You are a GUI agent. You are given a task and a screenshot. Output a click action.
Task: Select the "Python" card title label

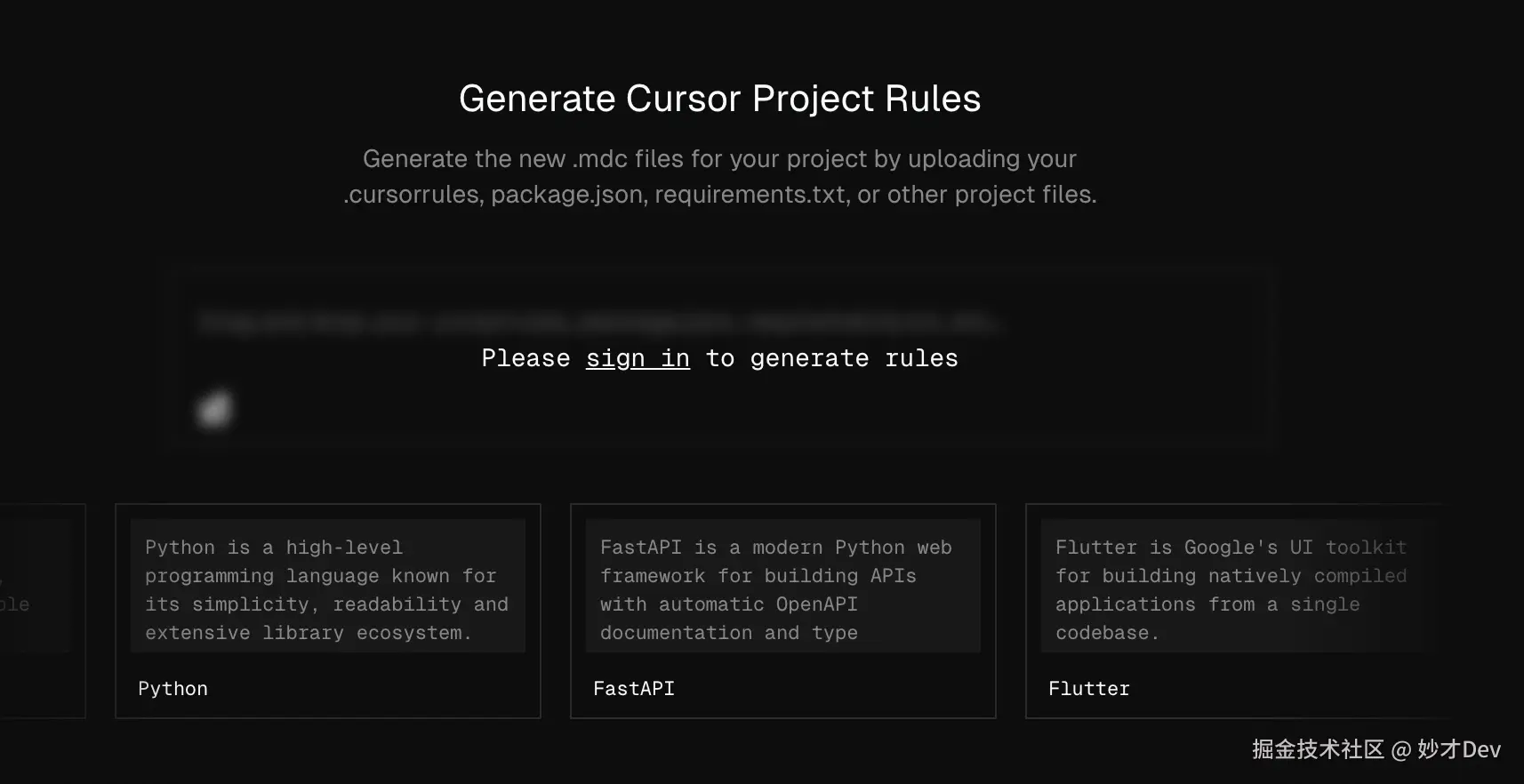(x=173, y=689)
